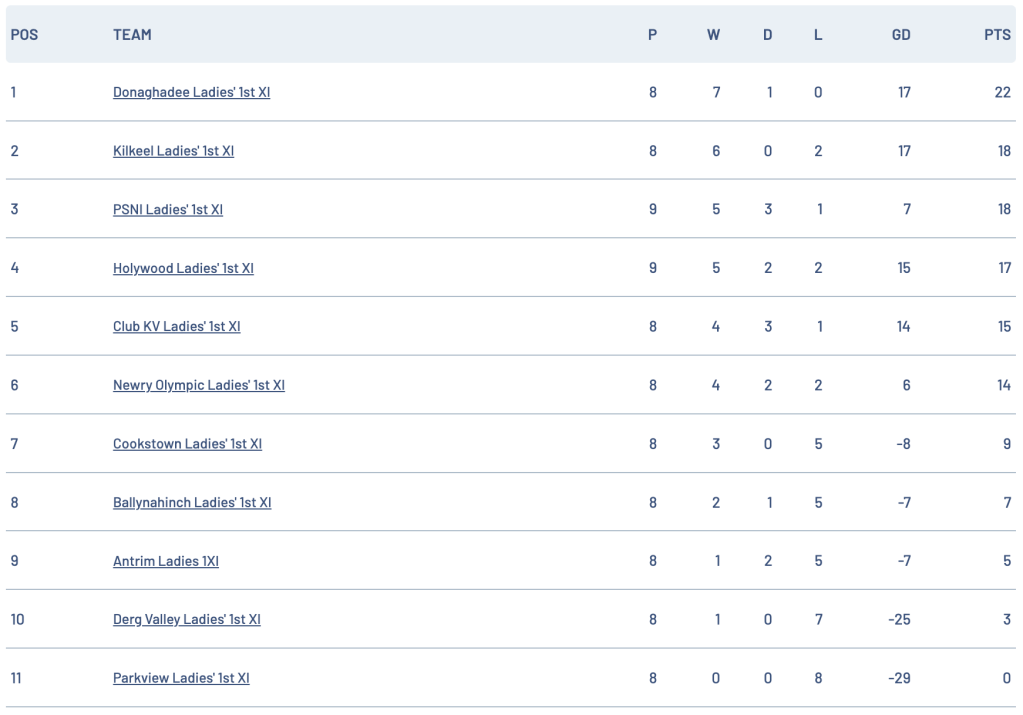Click Parkview Ladies' 1st XI team link
The height and width of the screenshot is (715, 1023).
click(x=181, y=678)
